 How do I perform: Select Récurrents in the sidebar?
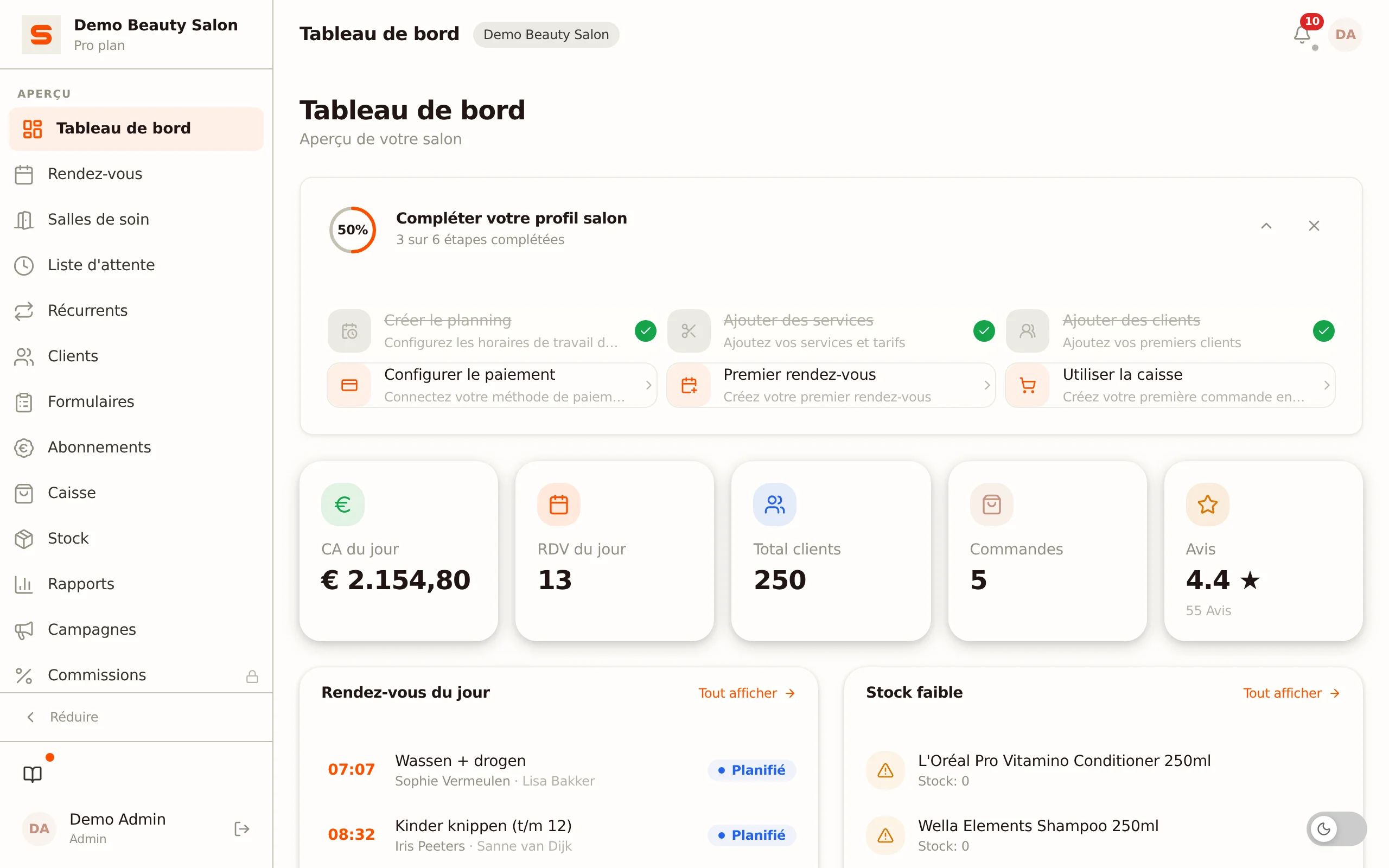tap(136, 310)
